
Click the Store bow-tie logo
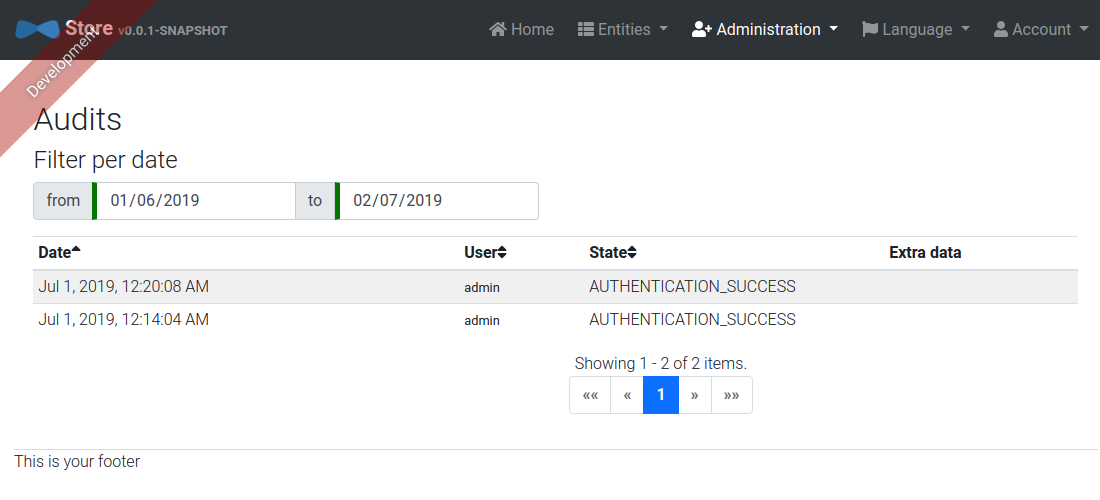[x=37, y=29]
